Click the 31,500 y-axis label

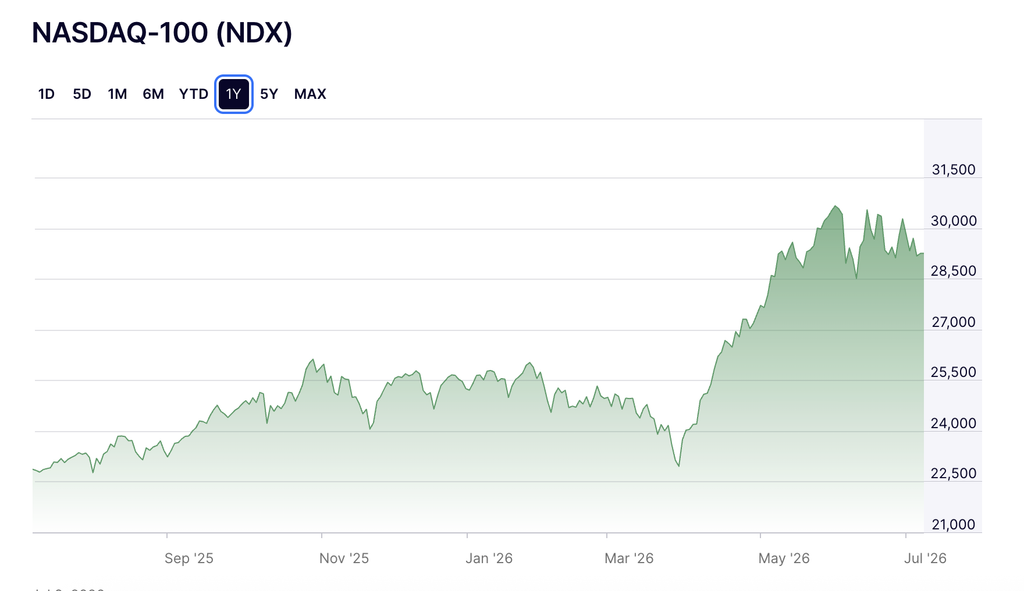point(953,170)
